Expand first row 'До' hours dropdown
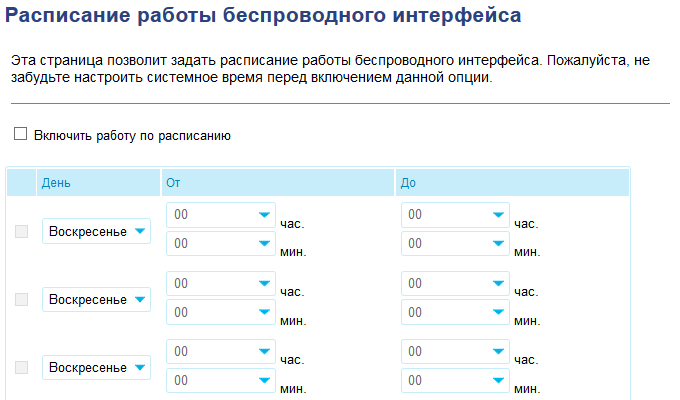Screen dimensions: 680x400 455,215
